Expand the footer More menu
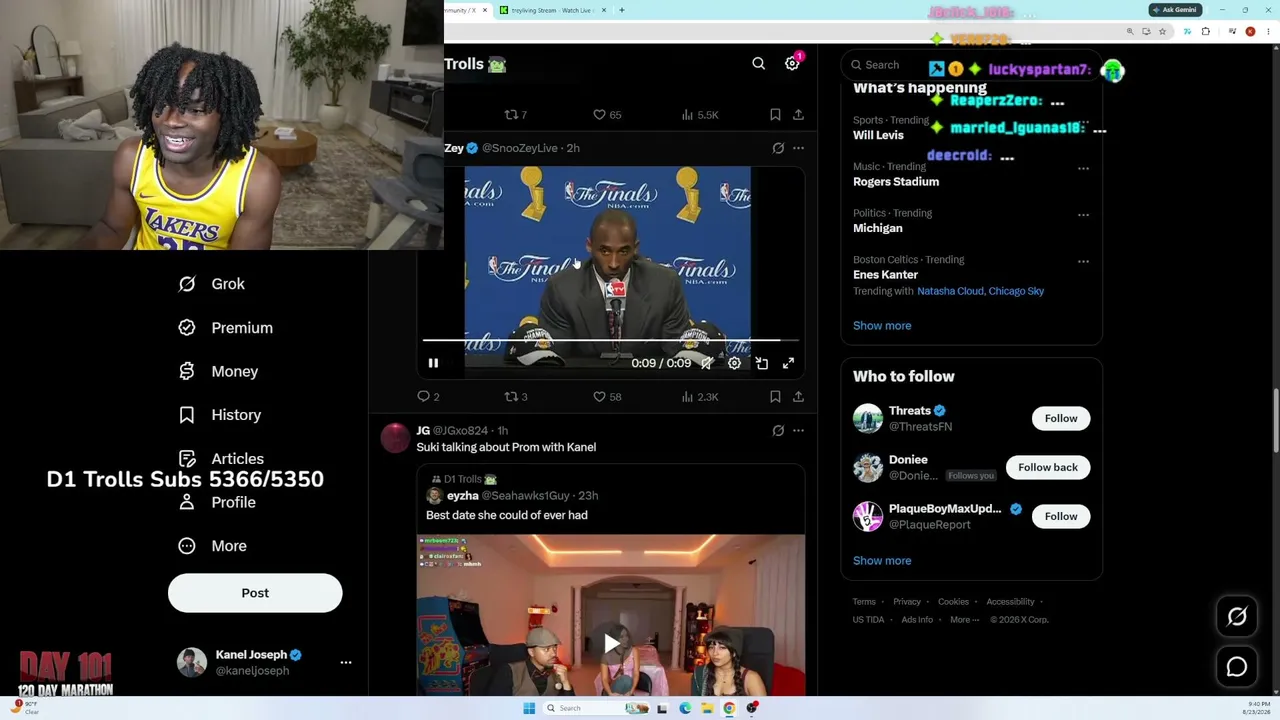Image resolution: width=1280 pixels, height=720 pixels. click(x=964, y=620)
